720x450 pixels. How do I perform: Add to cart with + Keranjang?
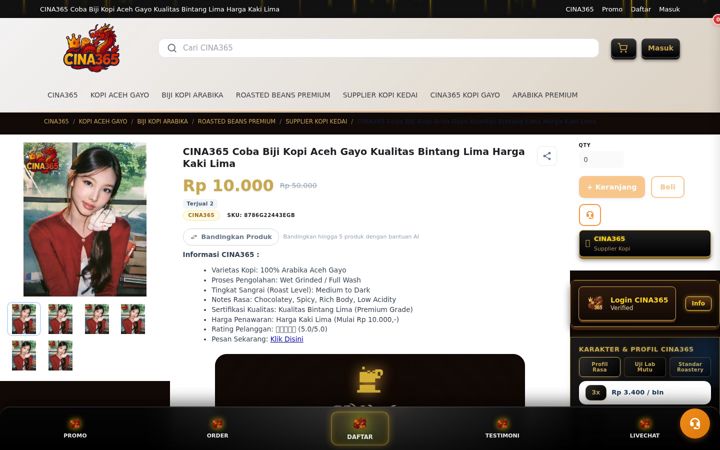(x=612, y=187)
